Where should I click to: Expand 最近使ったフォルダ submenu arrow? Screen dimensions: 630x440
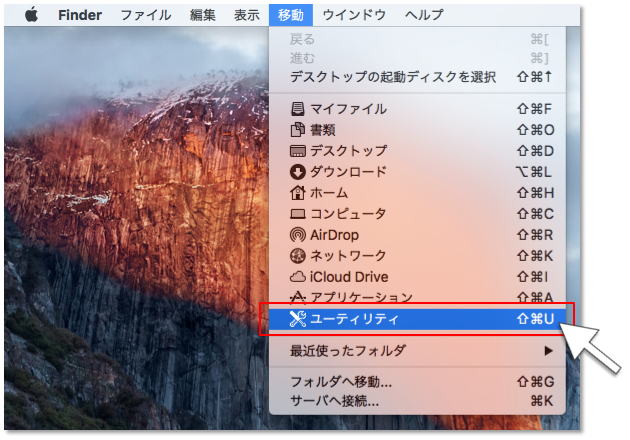pyautogui.click(x=548, y=351)
